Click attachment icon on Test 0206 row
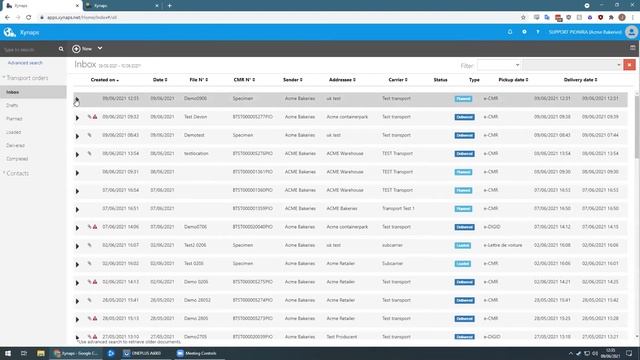The height and width of the screenshot is (360, 640). click(x=89, y=263)
